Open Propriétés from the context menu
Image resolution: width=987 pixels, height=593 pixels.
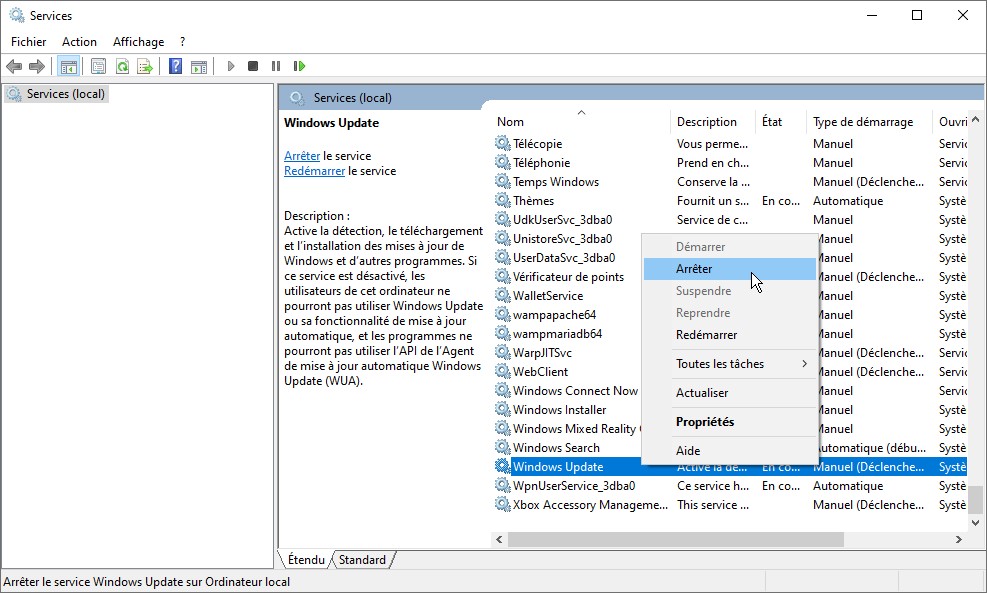704,422
